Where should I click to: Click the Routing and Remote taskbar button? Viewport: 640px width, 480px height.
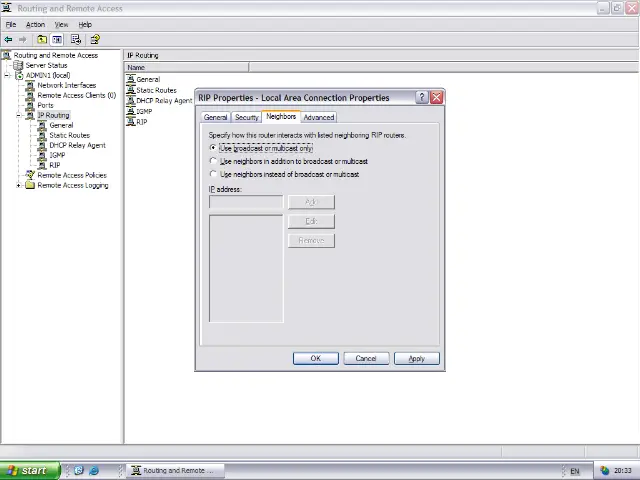[176, 471]
